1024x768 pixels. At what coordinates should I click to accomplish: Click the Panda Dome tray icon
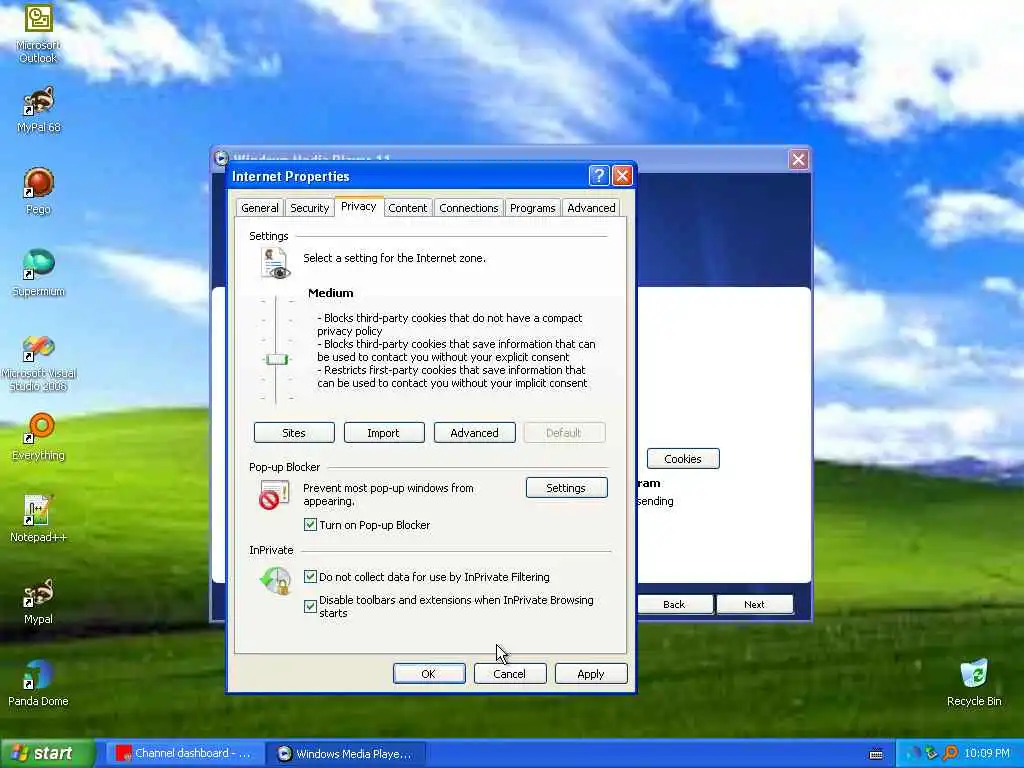point(912,754)
